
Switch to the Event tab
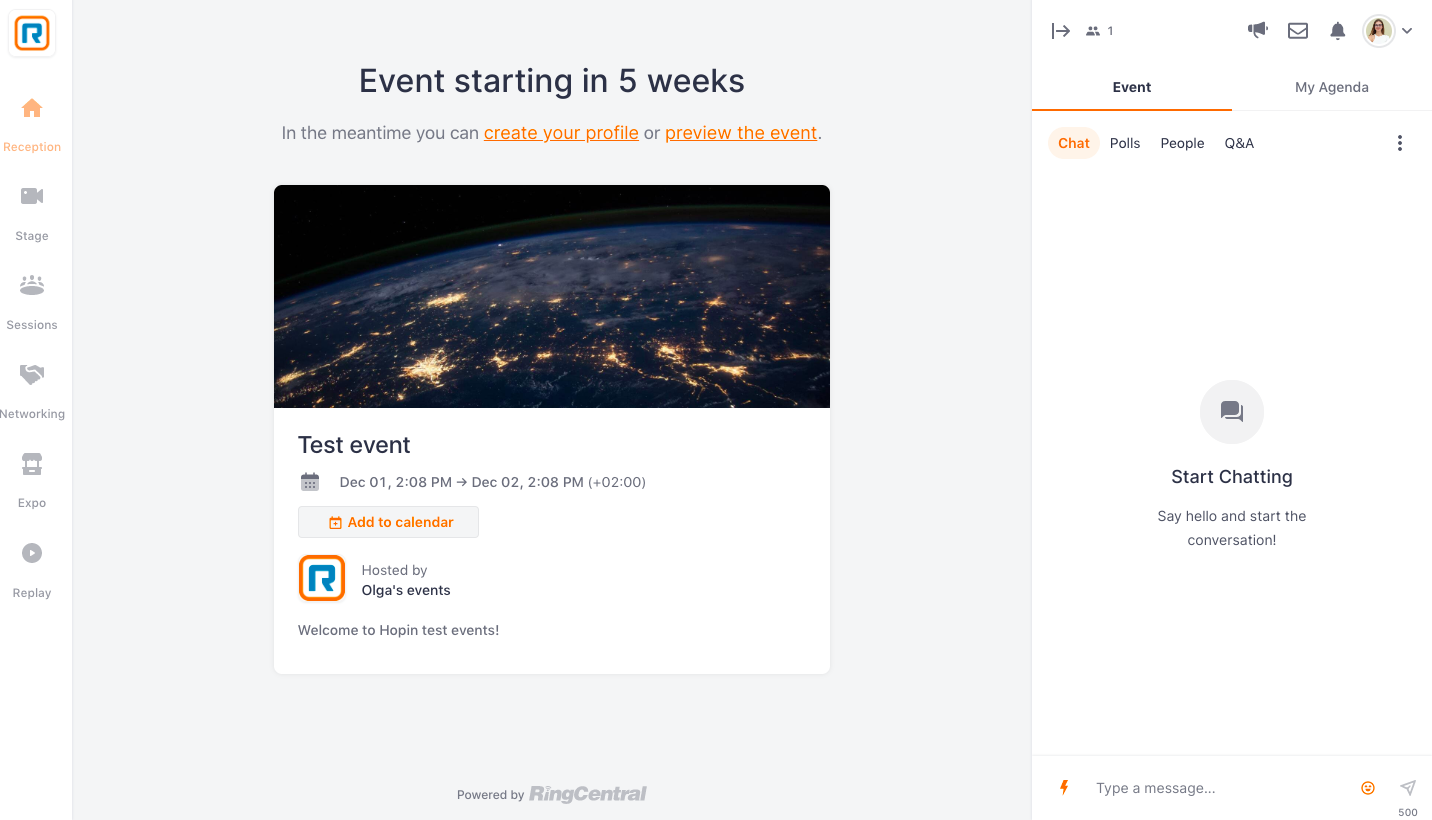[1132, 87]
